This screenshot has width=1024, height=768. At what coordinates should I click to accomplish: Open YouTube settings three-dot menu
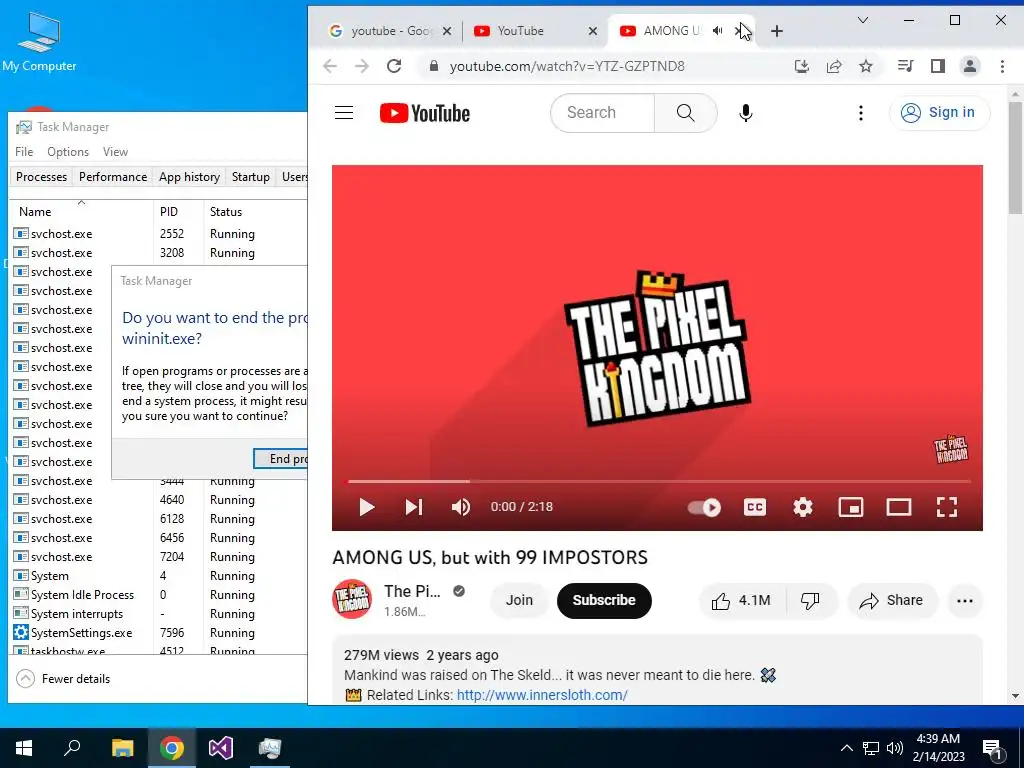861,113
